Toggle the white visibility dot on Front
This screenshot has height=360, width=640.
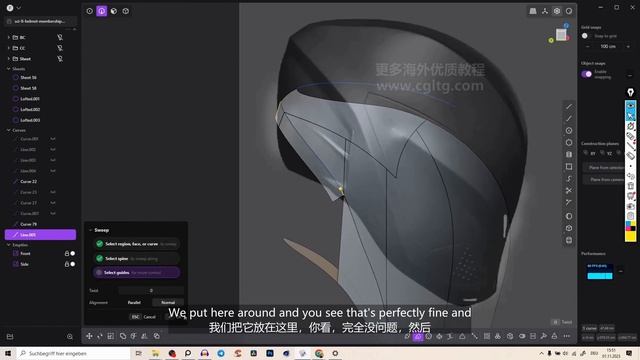pyautogui.click(x=73, y=253)
